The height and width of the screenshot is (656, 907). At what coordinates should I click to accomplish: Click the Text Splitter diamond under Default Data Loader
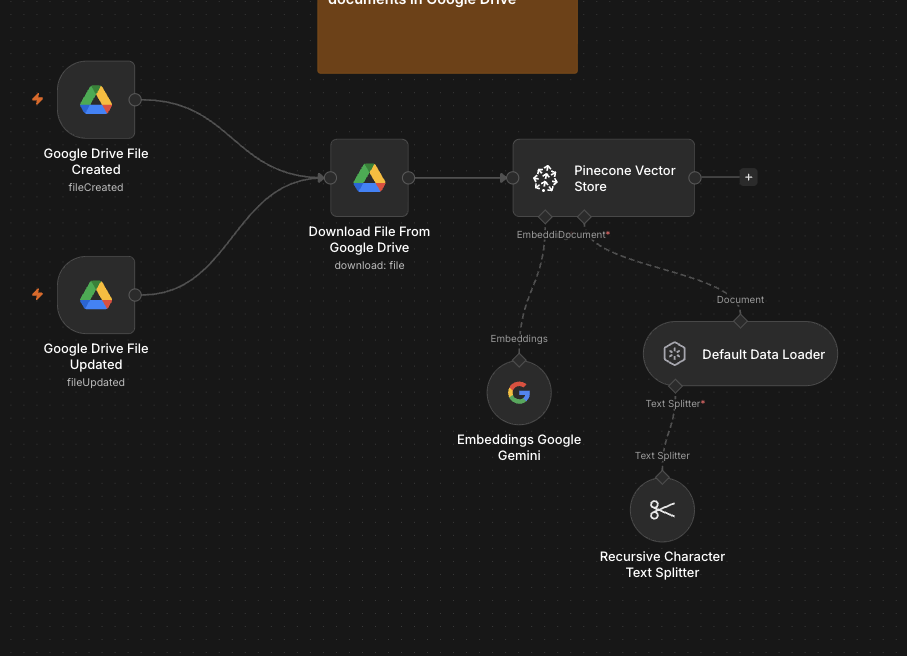pos(675,386)
